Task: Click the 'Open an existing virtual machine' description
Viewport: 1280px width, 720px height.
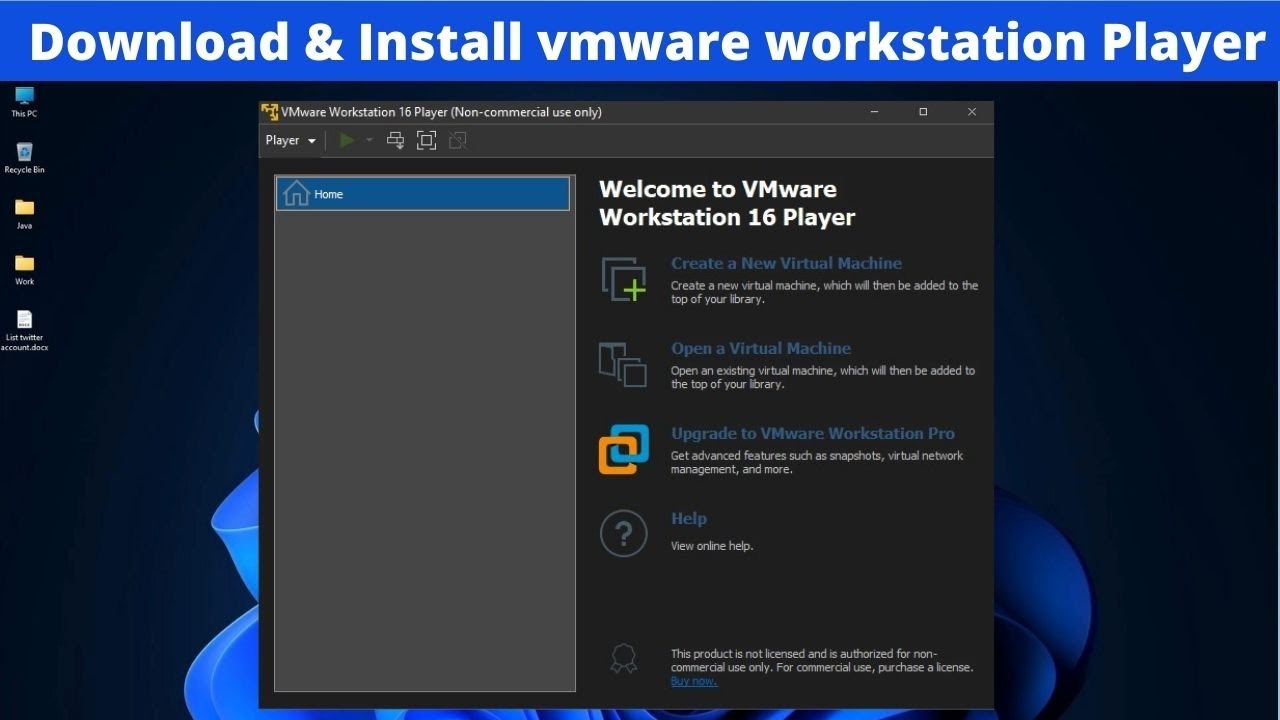Action: coord(823,377)
